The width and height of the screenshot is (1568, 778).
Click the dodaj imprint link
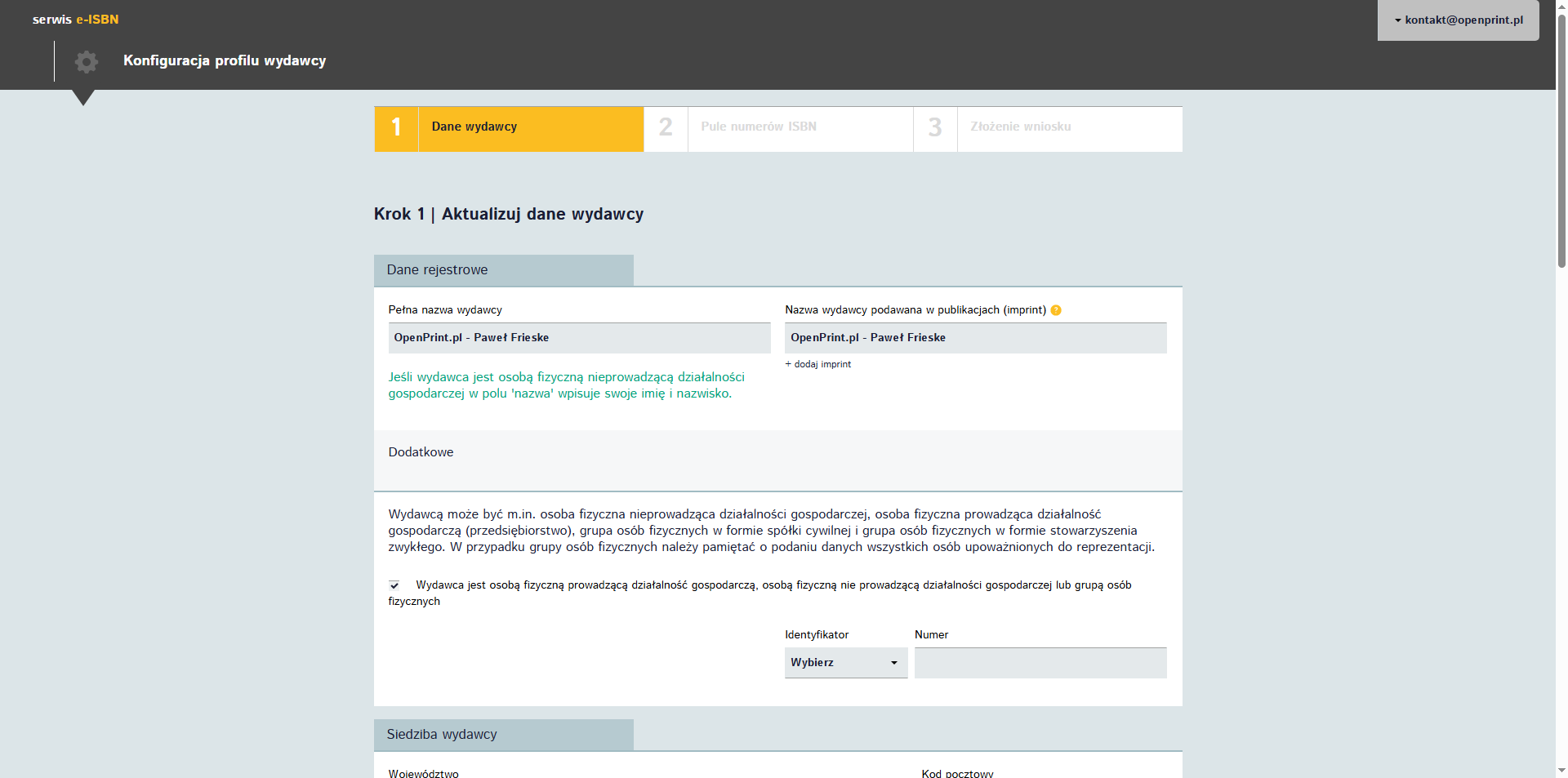817,364
